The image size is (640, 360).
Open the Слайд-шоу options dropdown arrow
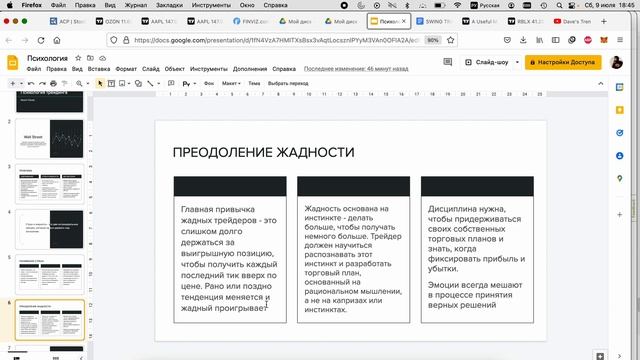pos(517,62)
